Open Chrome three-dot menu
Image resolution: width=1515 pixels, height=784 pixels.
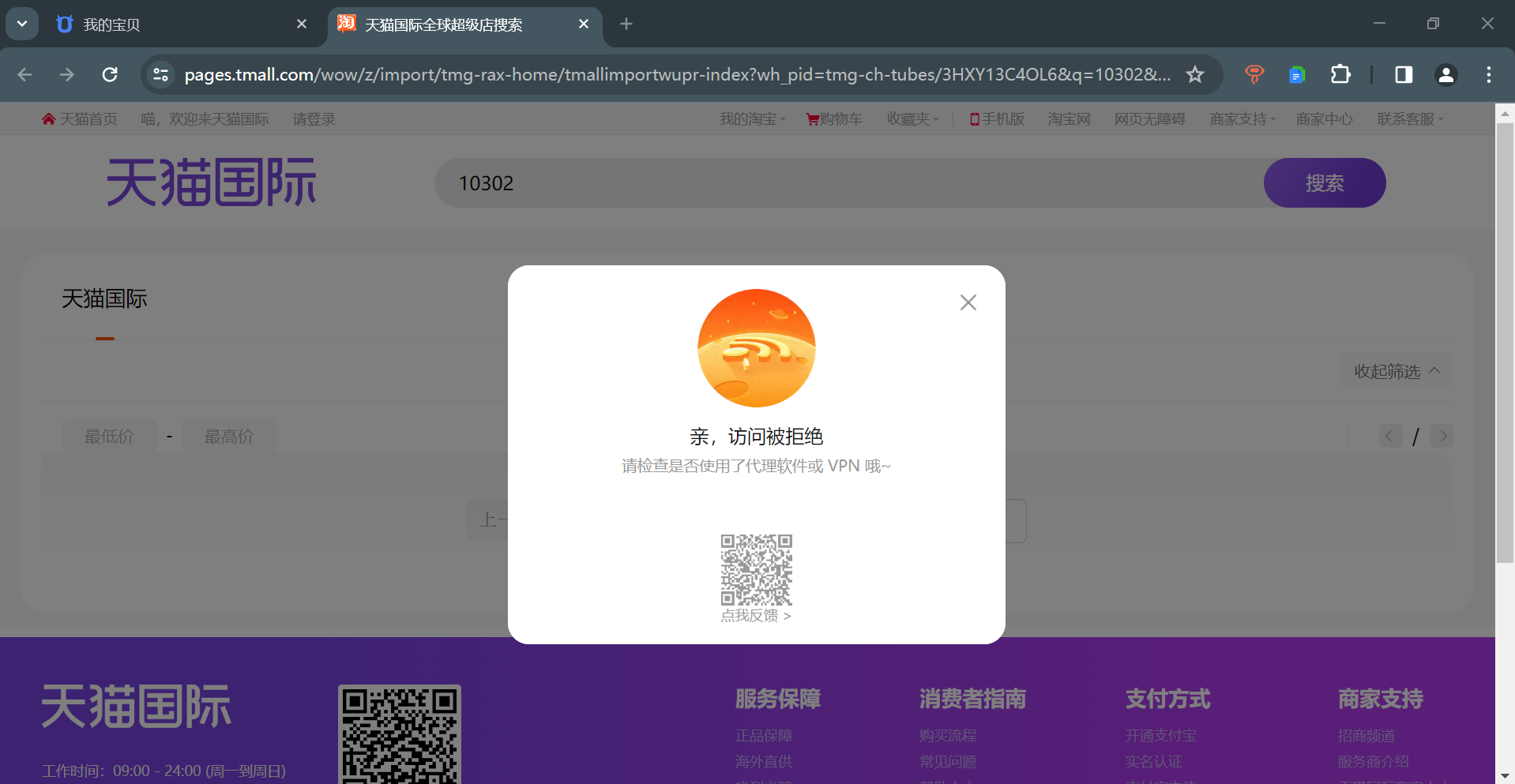click(x=1488, y=74)
